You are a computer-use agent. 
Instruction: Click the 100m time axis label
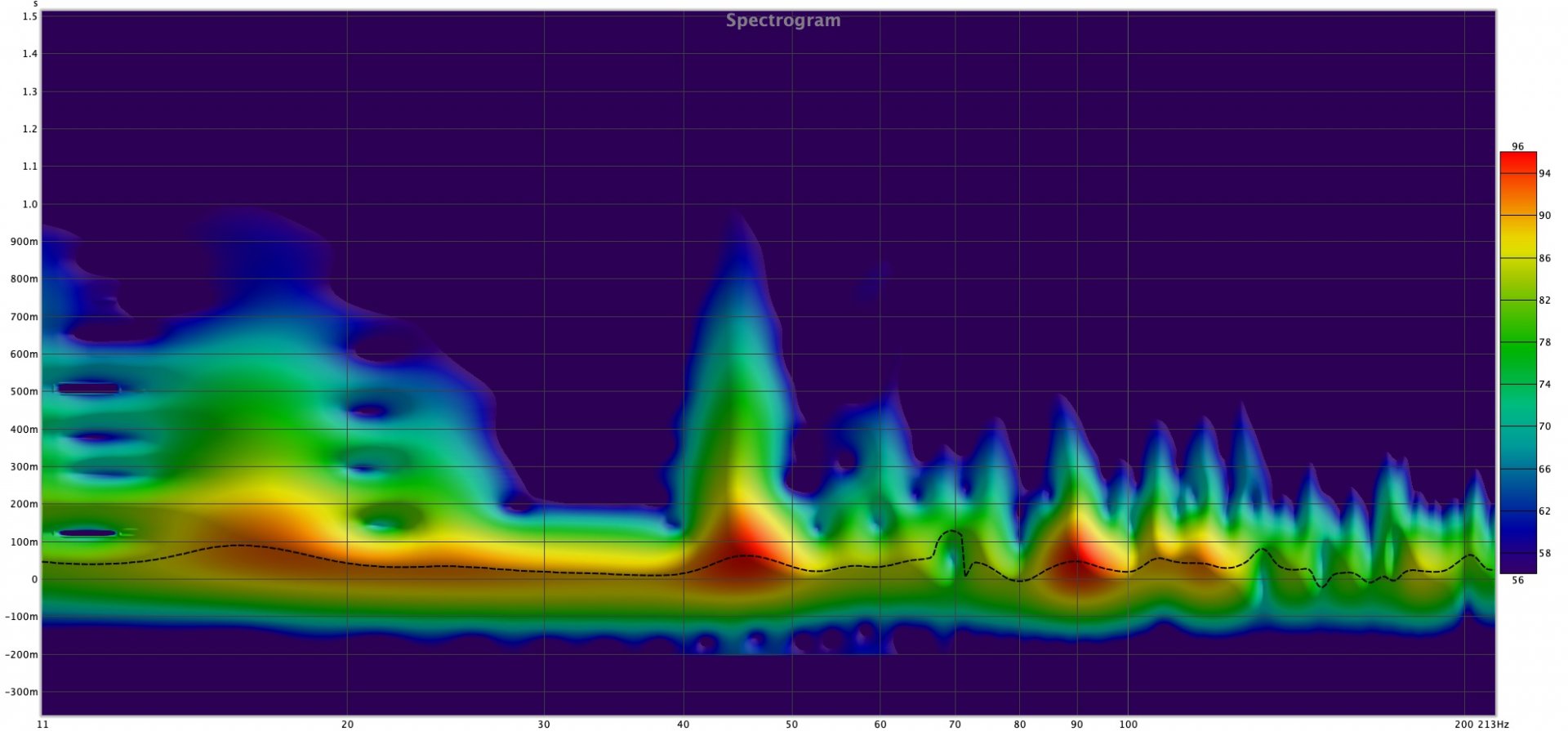24,542
